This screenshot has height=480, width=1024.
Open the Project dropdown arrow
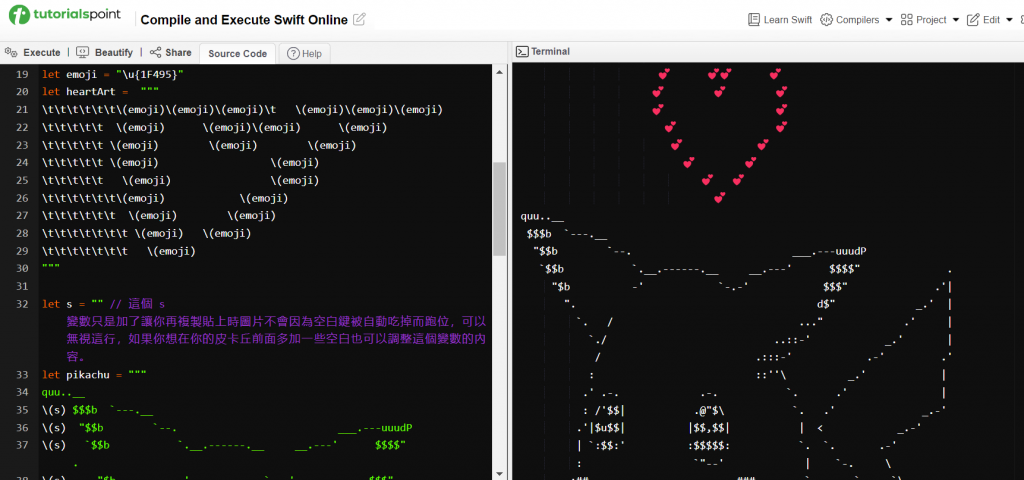pos(956,20)
